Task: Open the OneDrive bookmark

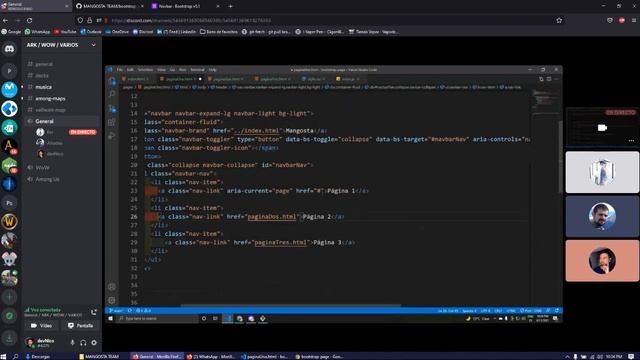Action: (x=117, y=31)
